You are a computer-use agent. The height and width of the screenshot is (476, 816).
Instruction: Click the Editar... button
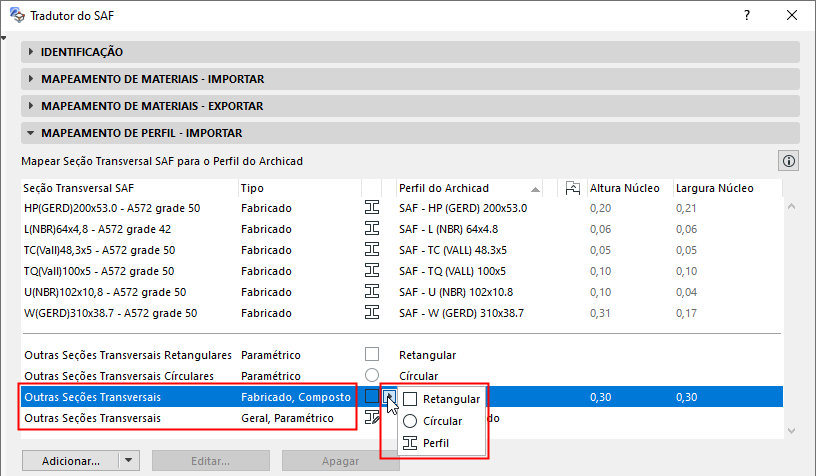point(211,460)
